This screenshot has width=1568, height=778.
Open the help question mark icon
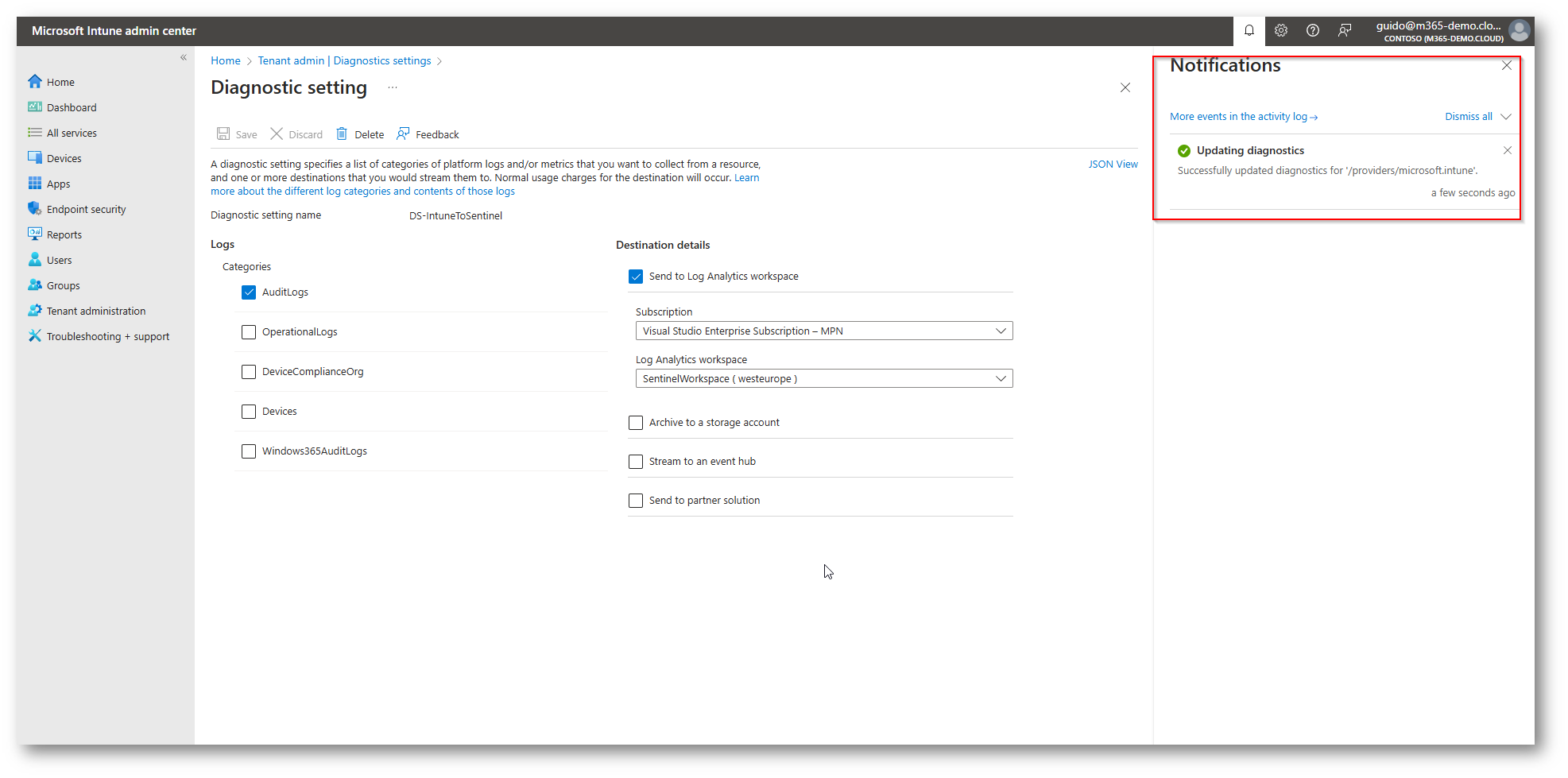pyautogui.click(x=1313, y=30)
